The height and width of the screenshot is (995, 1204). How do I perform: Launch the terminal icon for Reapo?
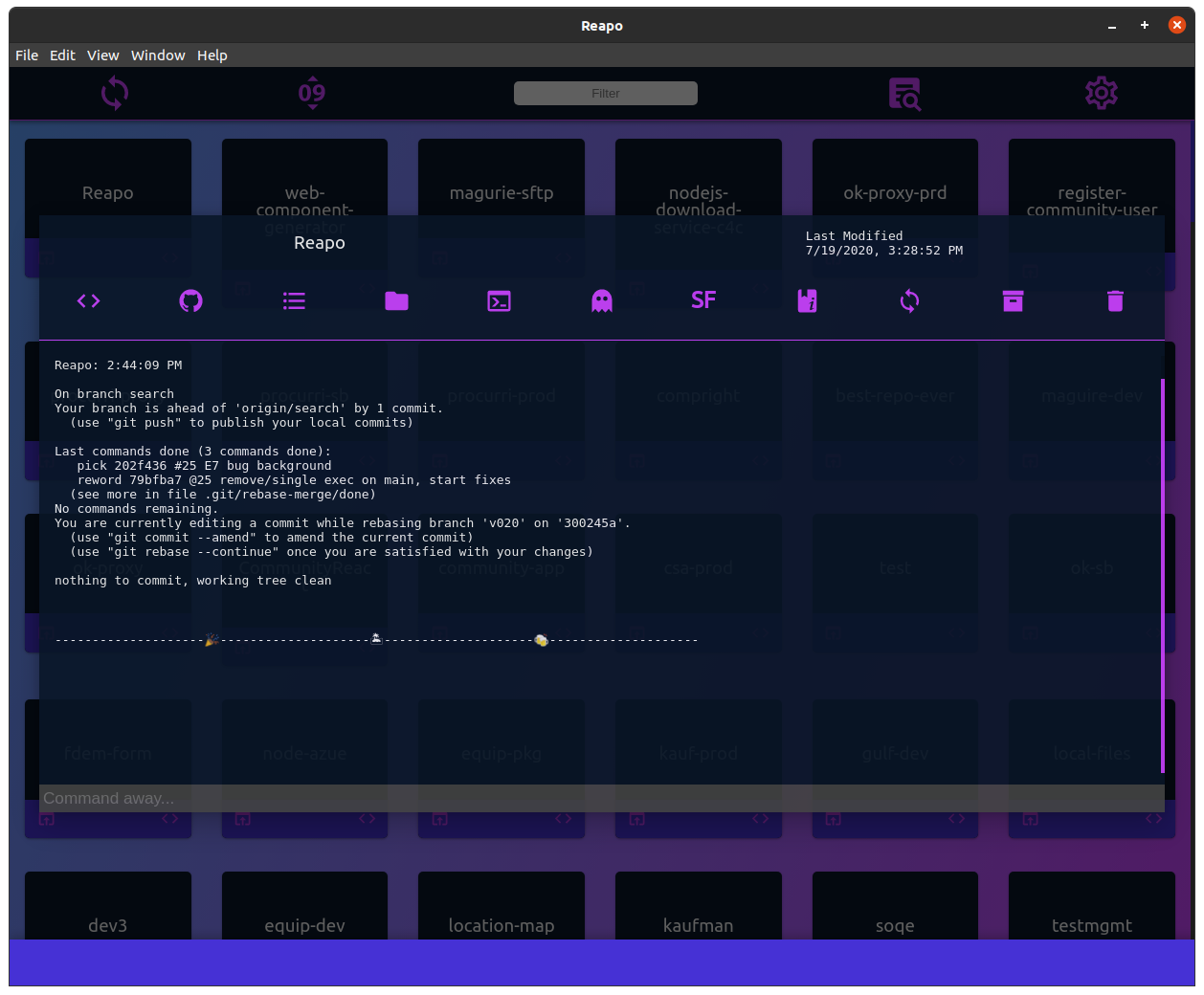tap(499, 301)
